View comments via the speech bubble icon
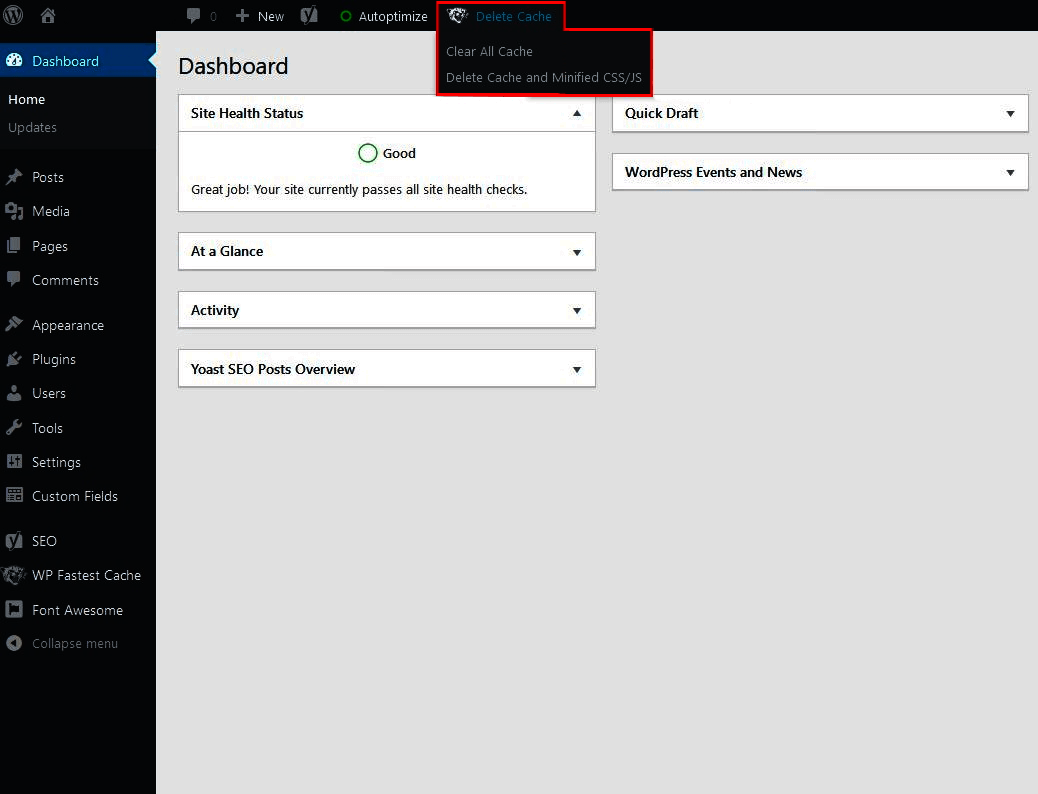This screenshot has height=794, width=1038. [192, 15]
